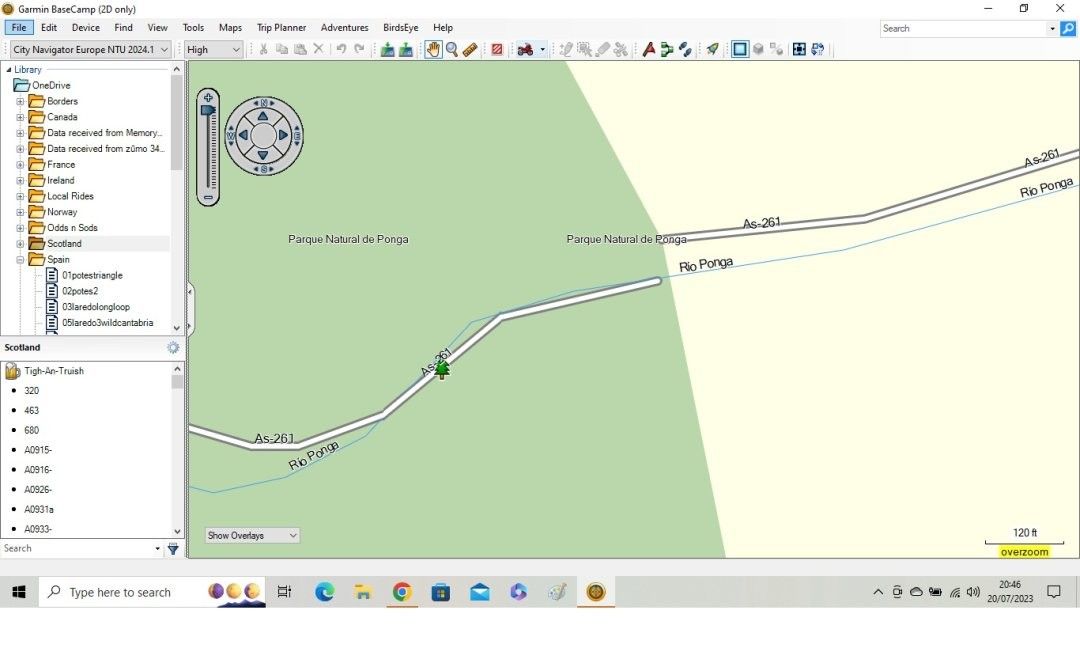Open the Device menu
Viewport: 1080px width, 667px height.
[x=85, y=28]
